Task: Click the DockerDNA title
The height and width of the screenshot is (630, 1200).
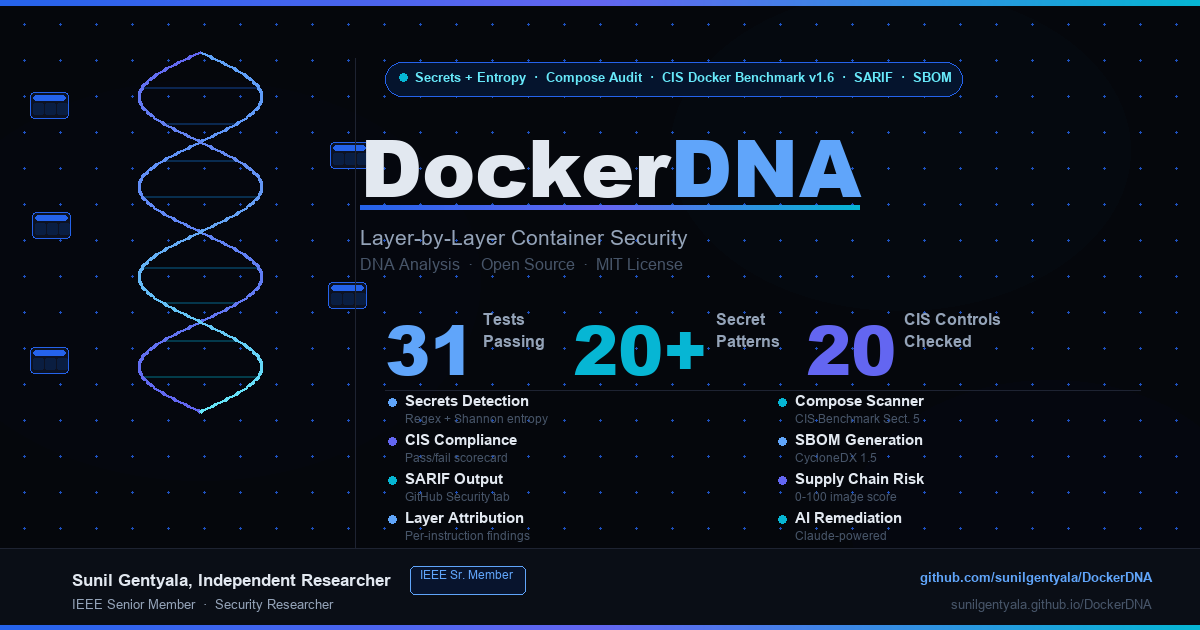Action: (611, 170)
